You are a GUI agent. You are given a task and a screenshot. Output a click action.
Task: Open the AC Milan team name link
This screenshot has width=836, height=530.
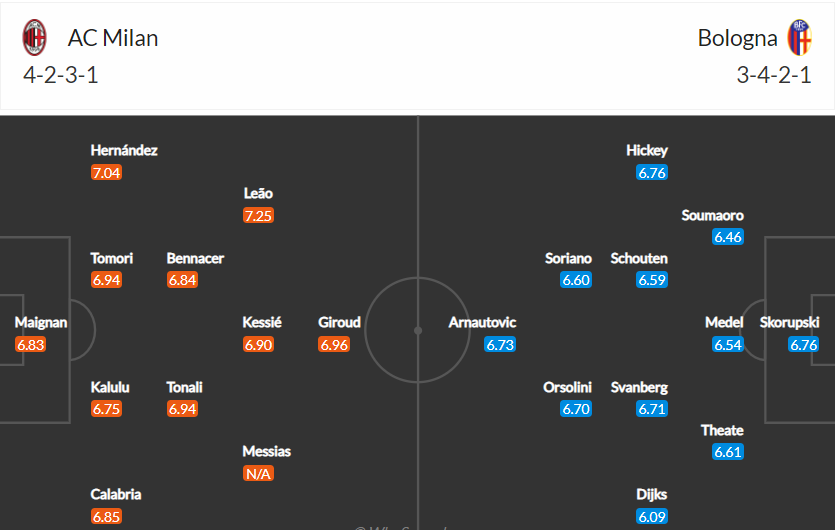(x=113, y=38)
